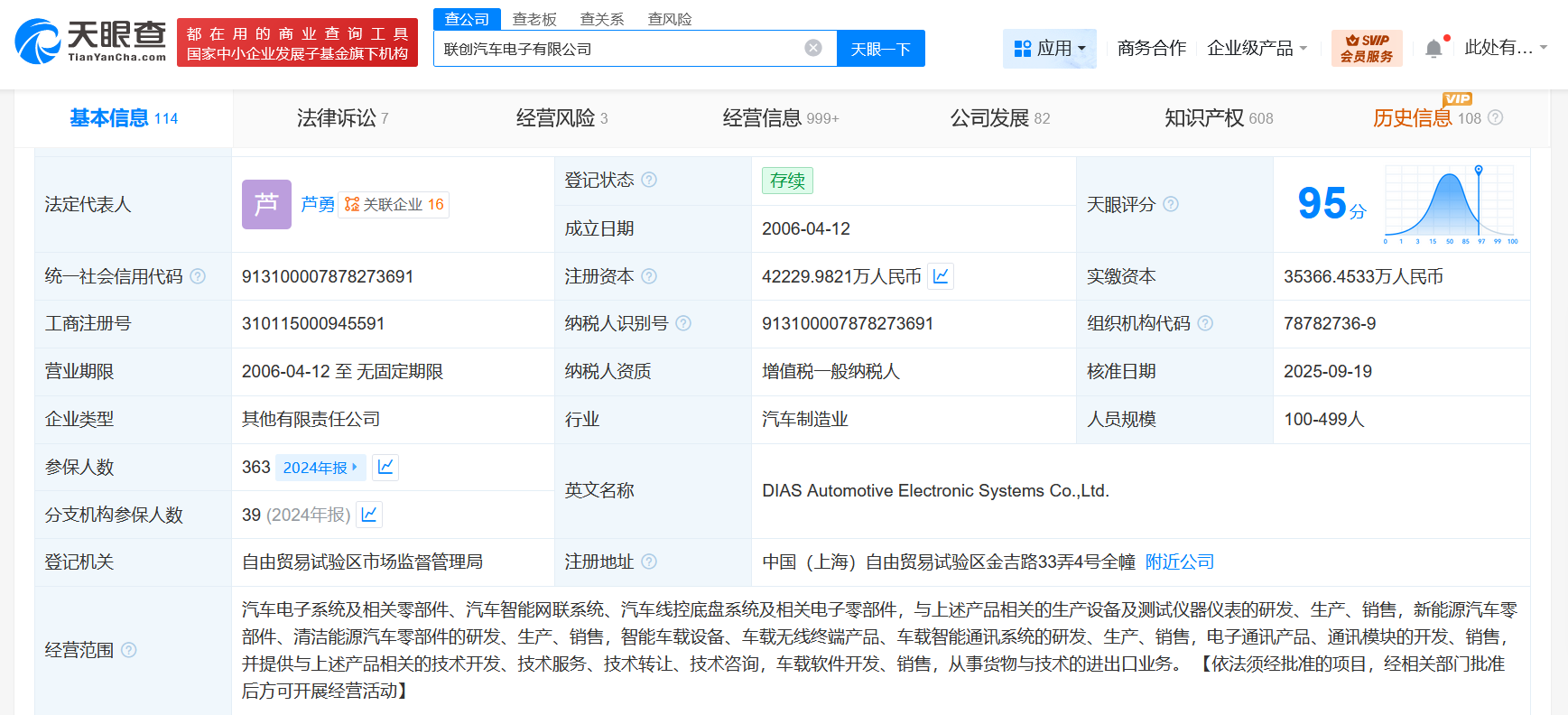Open registered capital trend chart icon
This screenshot has width=1568, height=715.
941,276
